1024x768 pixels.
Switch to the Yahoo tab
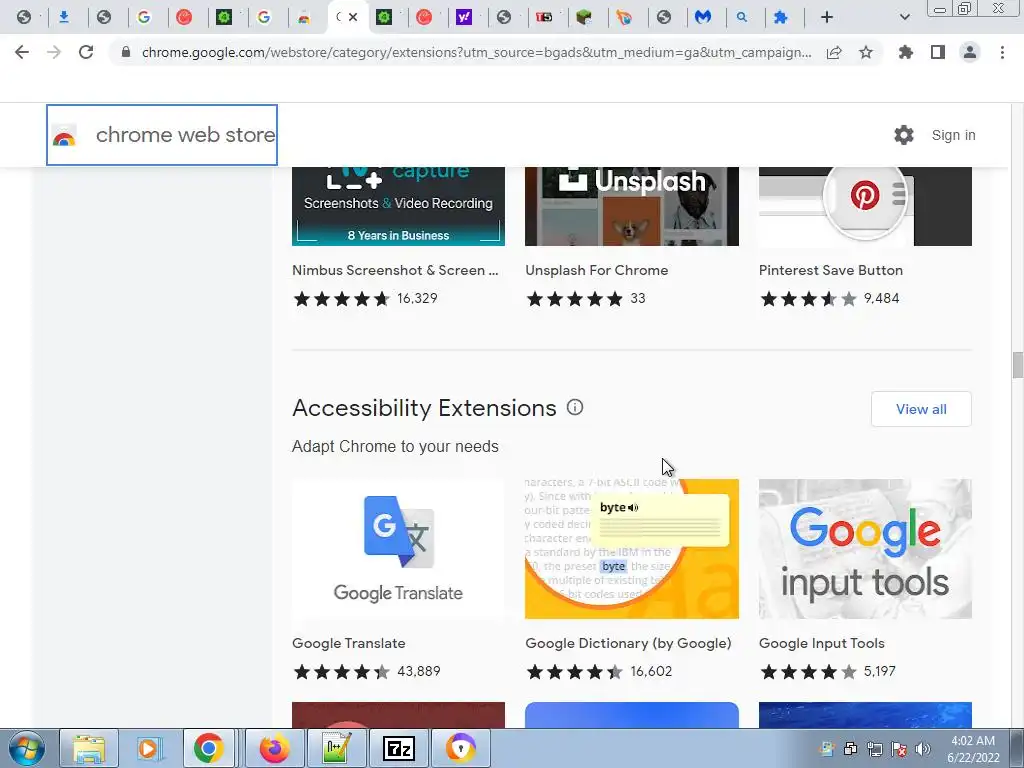[464, 18]
